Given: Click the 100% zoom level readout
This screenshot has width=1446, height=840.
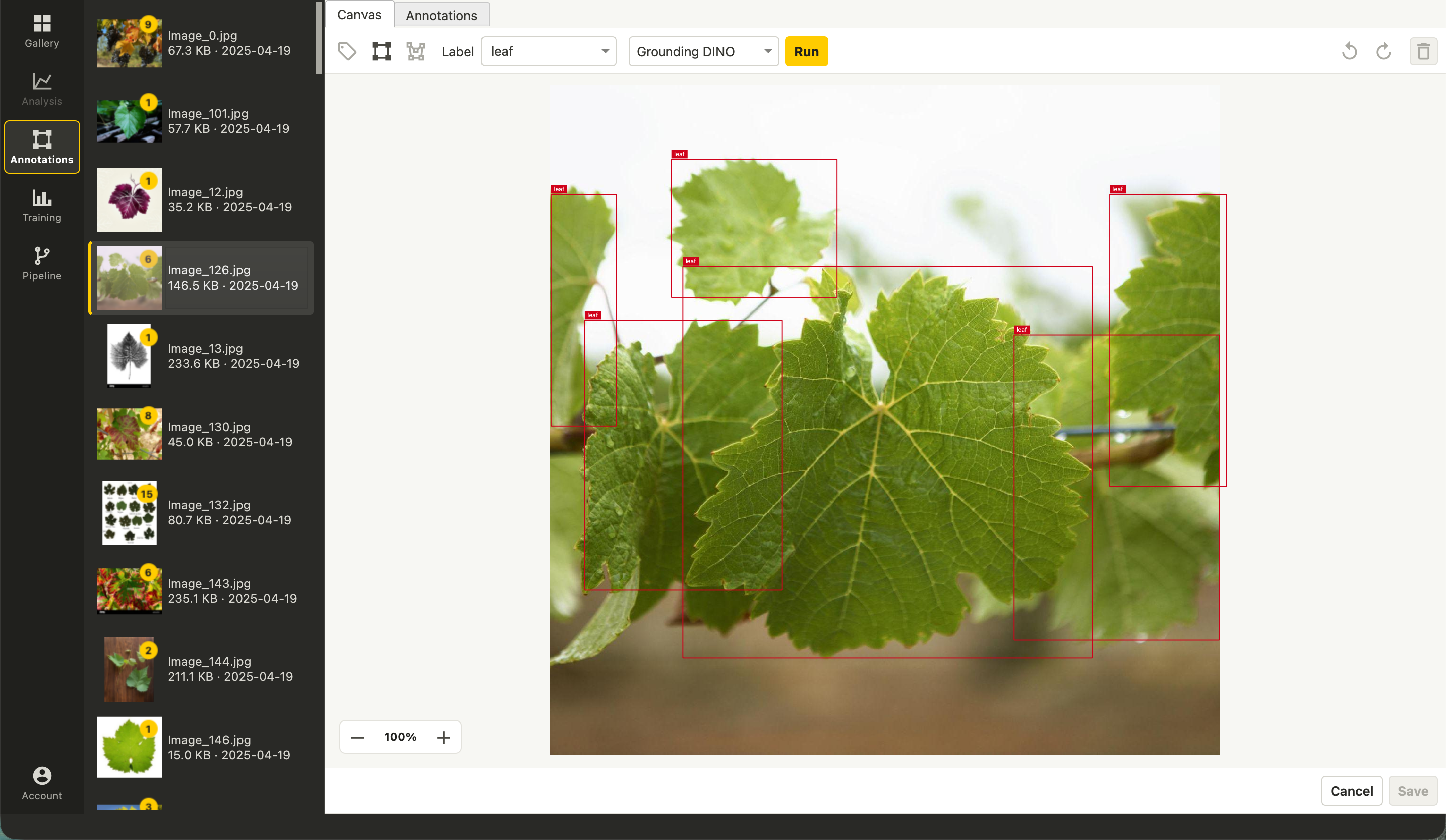Looking at the screenshot, I should pyautogui.click(x=401, y=737).
